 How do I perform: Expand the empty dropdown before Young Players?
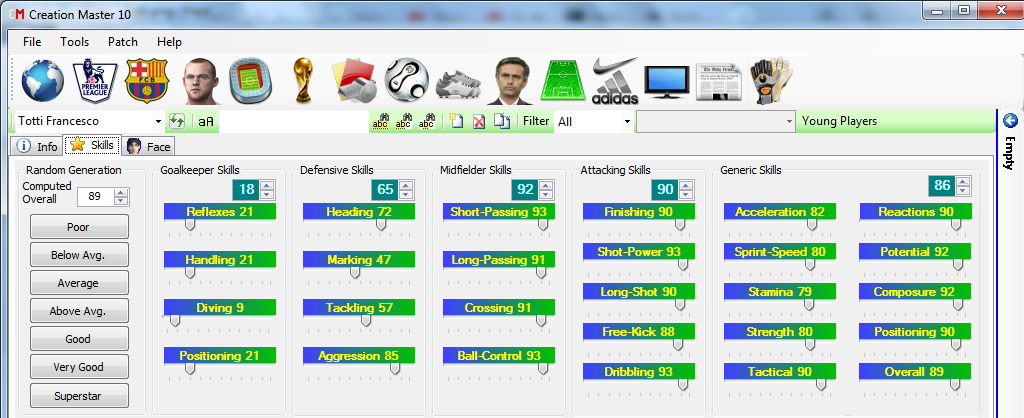(790, 121)
